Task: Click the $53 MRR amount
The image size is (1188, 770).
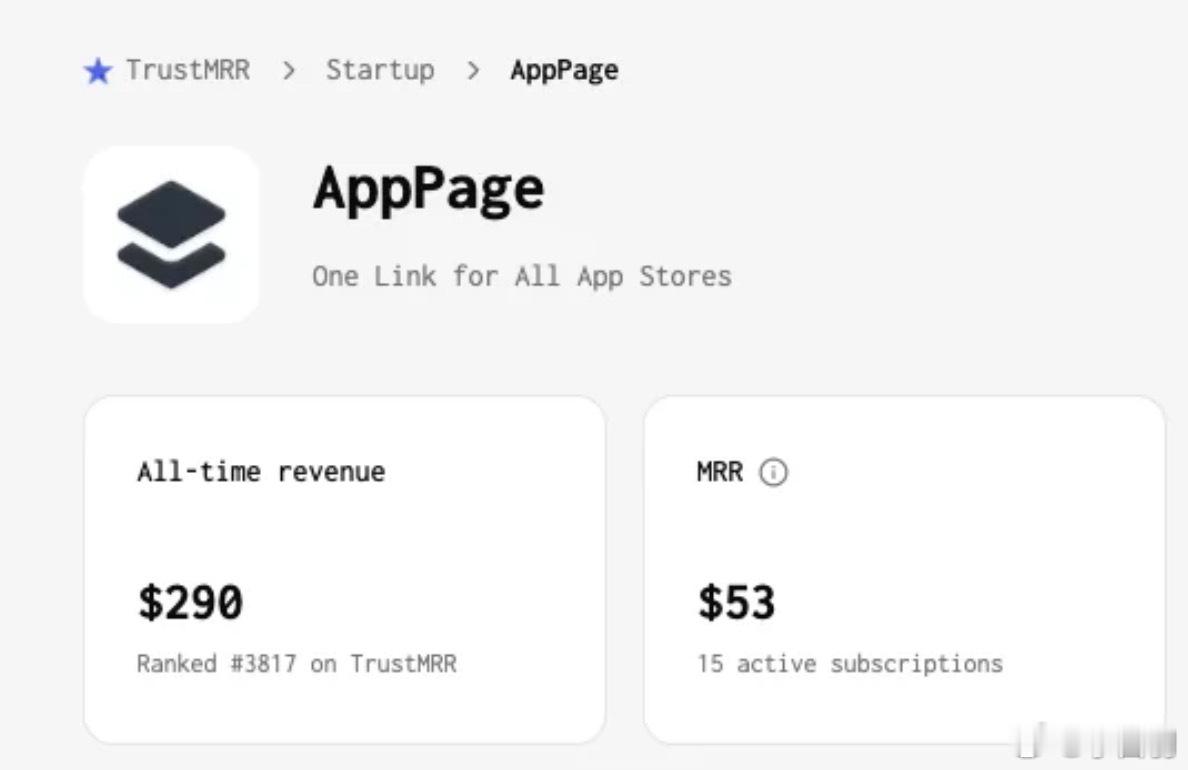Action: 736,603
